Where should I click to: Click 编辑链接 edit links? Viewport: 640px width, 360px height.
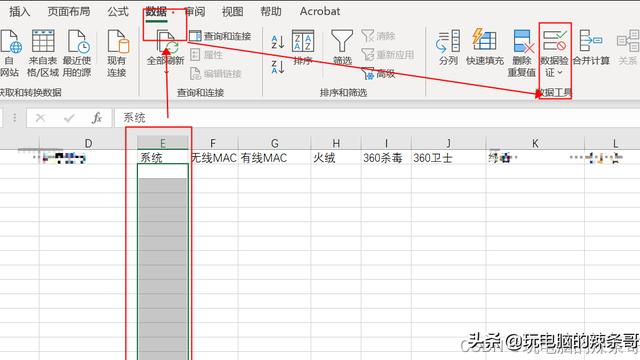coord(216,73)
